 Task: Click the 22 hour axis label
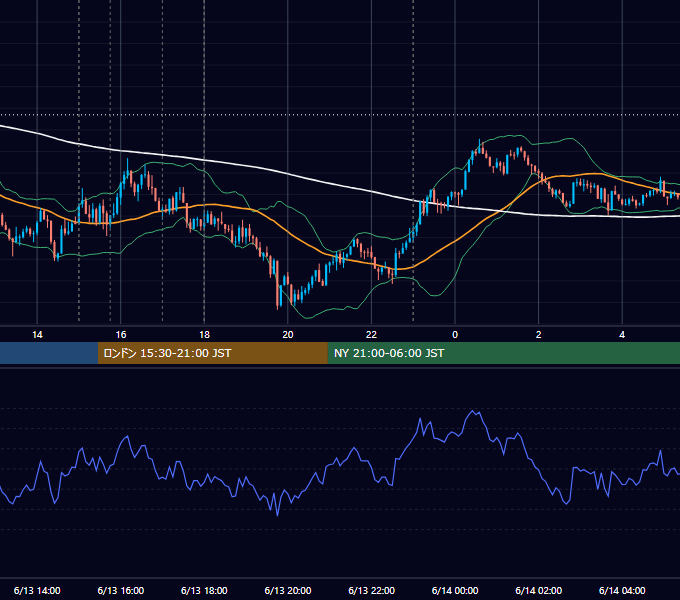tap(371, 335)
